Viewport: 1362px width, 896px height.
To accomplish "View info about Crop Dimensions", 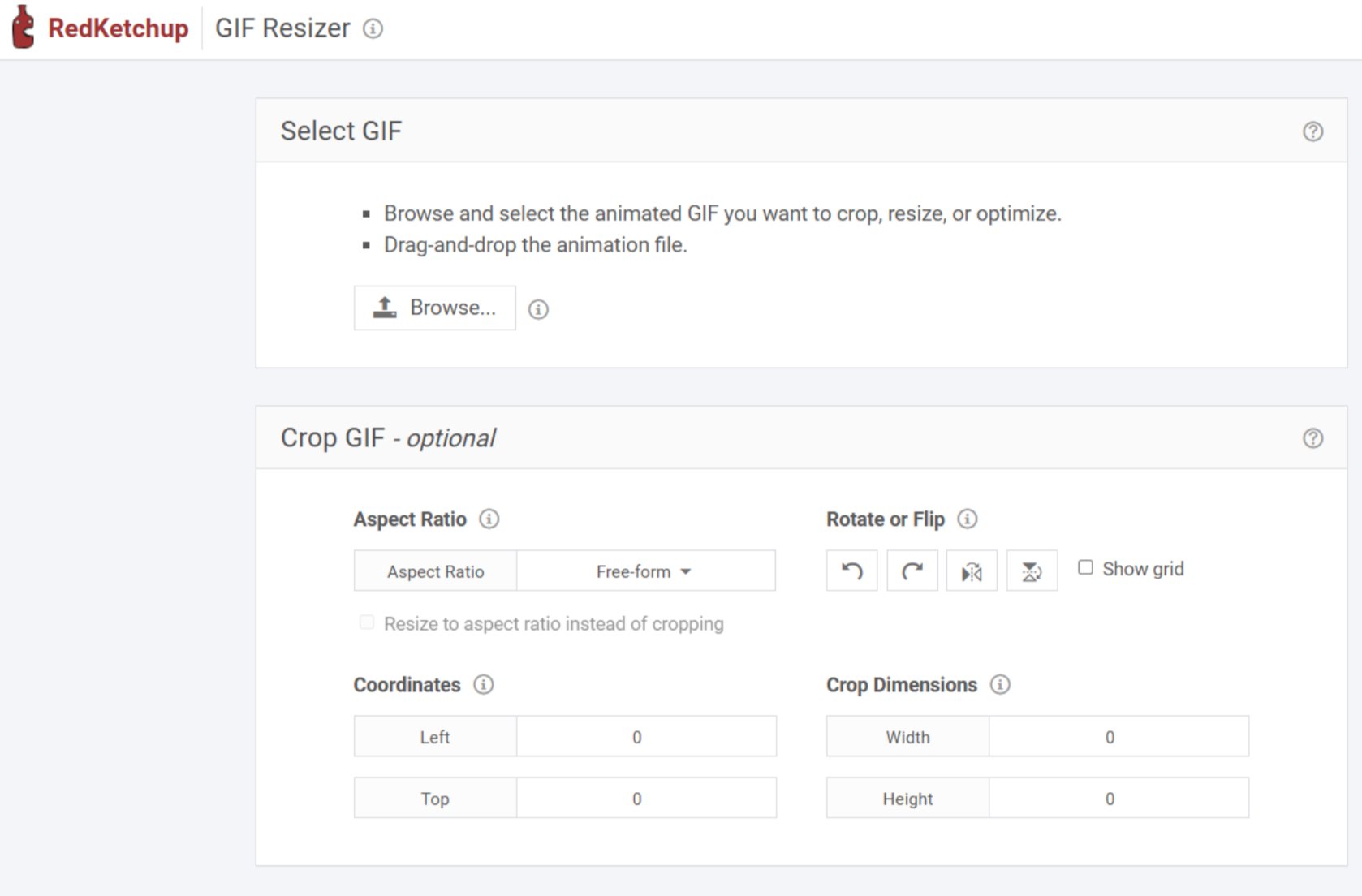I will click(1002, 685).
